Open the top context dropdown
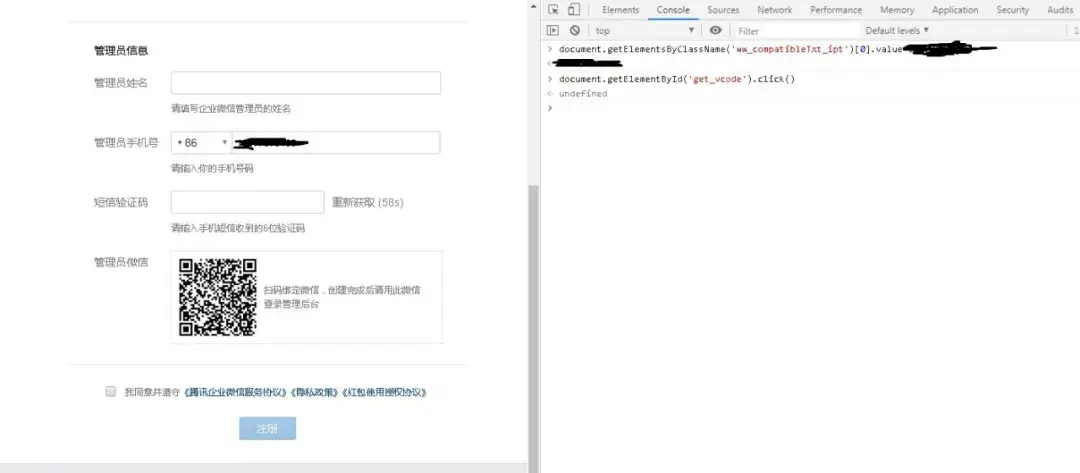Image resolution: width=1080 pixels, height=473 pixels. pos(645,30)
